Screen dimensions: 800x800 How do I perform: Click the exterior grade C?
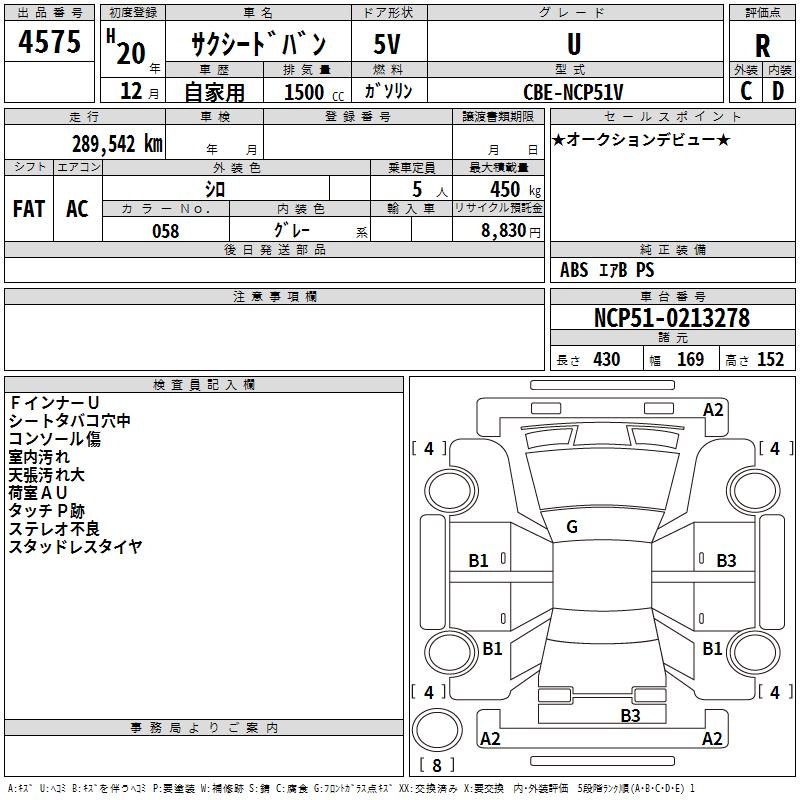tap(746, 91)
